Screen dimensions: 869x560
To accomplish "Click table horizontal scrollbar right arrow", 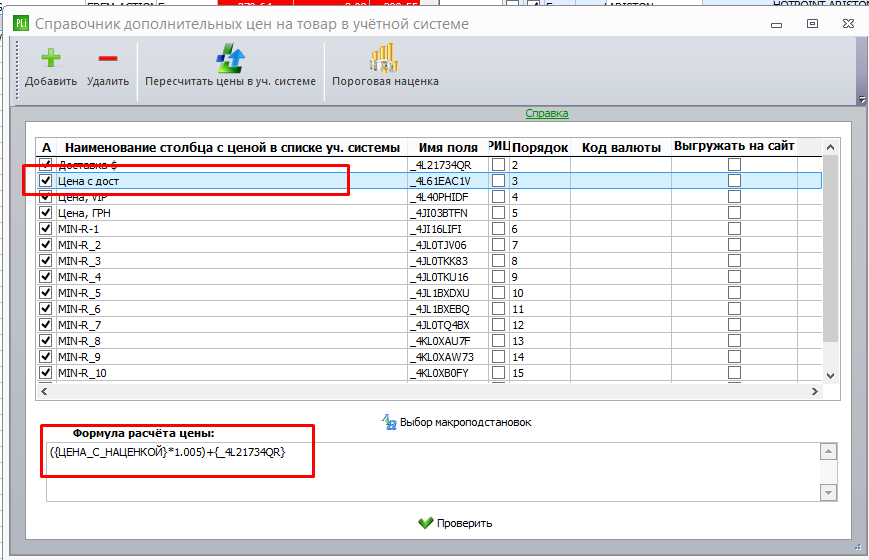I will click(815, 391).
